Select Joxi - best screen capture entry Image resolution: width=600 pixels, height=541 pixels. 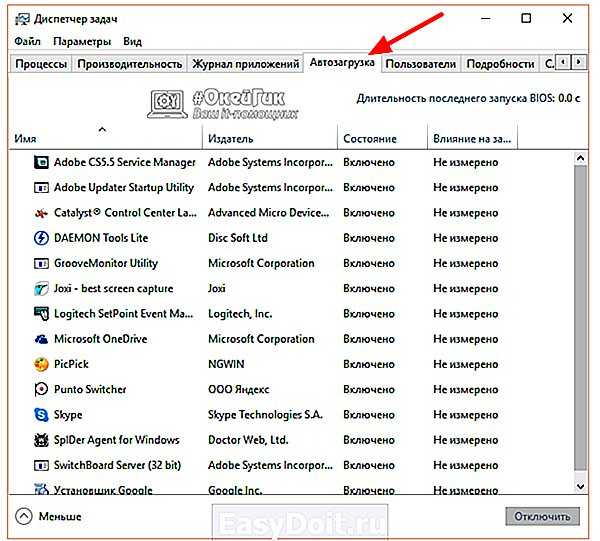[291, 288]
